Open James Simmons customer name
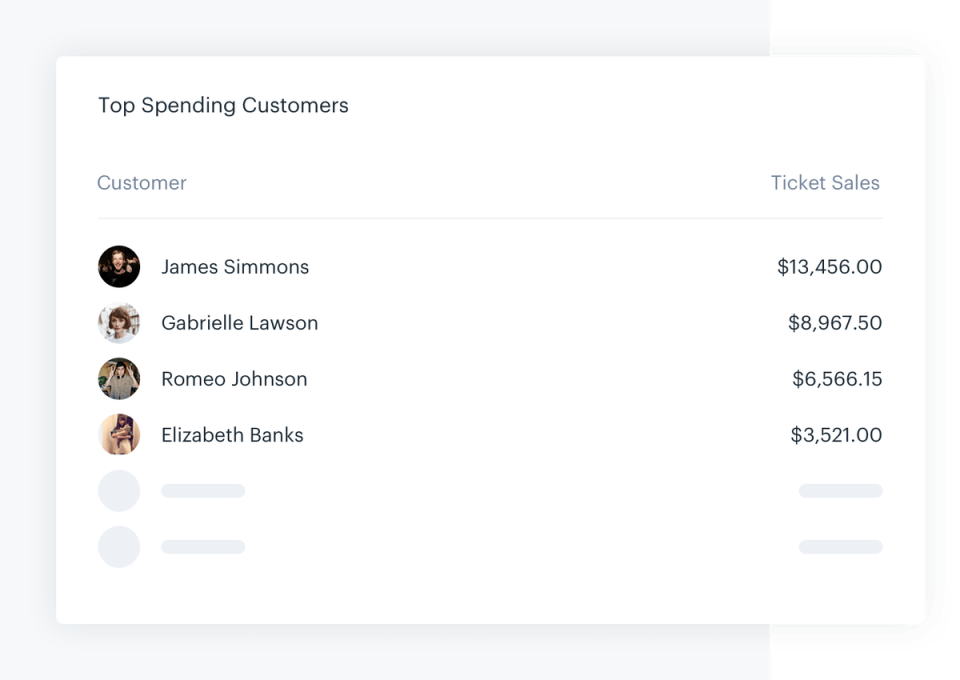Screen dimensions: 960x680 235,267
